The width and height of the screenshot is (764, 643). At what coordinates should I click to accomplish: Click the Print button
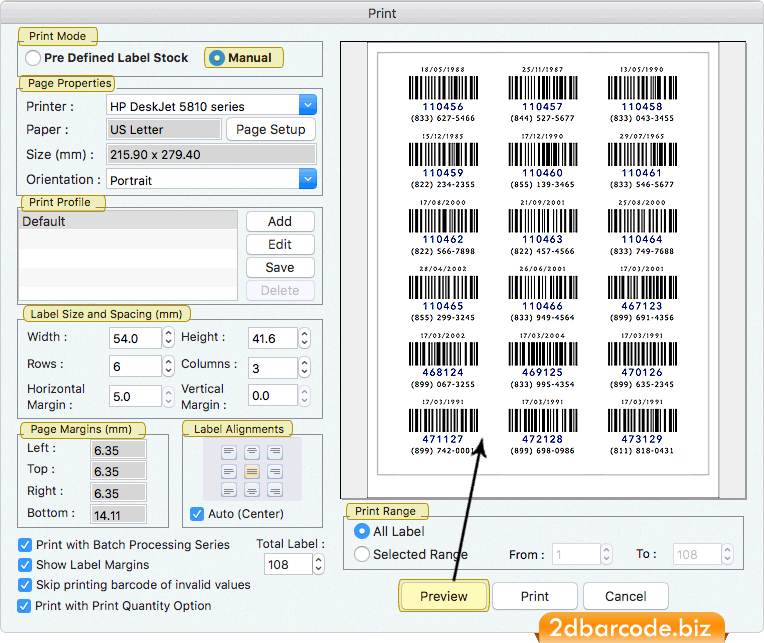[535, 596]
